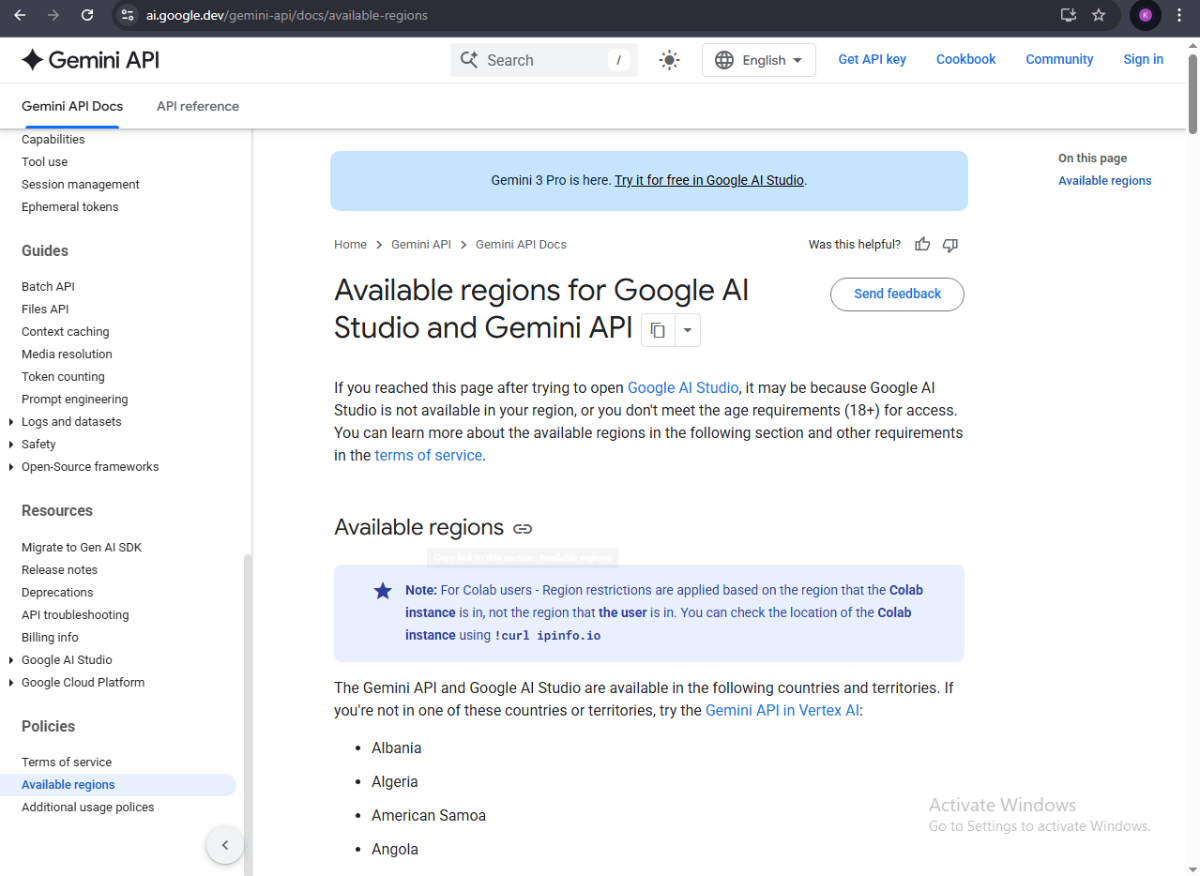Image resolution: width=1200 pixels, height=876 pixels.
Task: Open the Gemini API in Vertex AI link
Action: [x=782, y=710]
